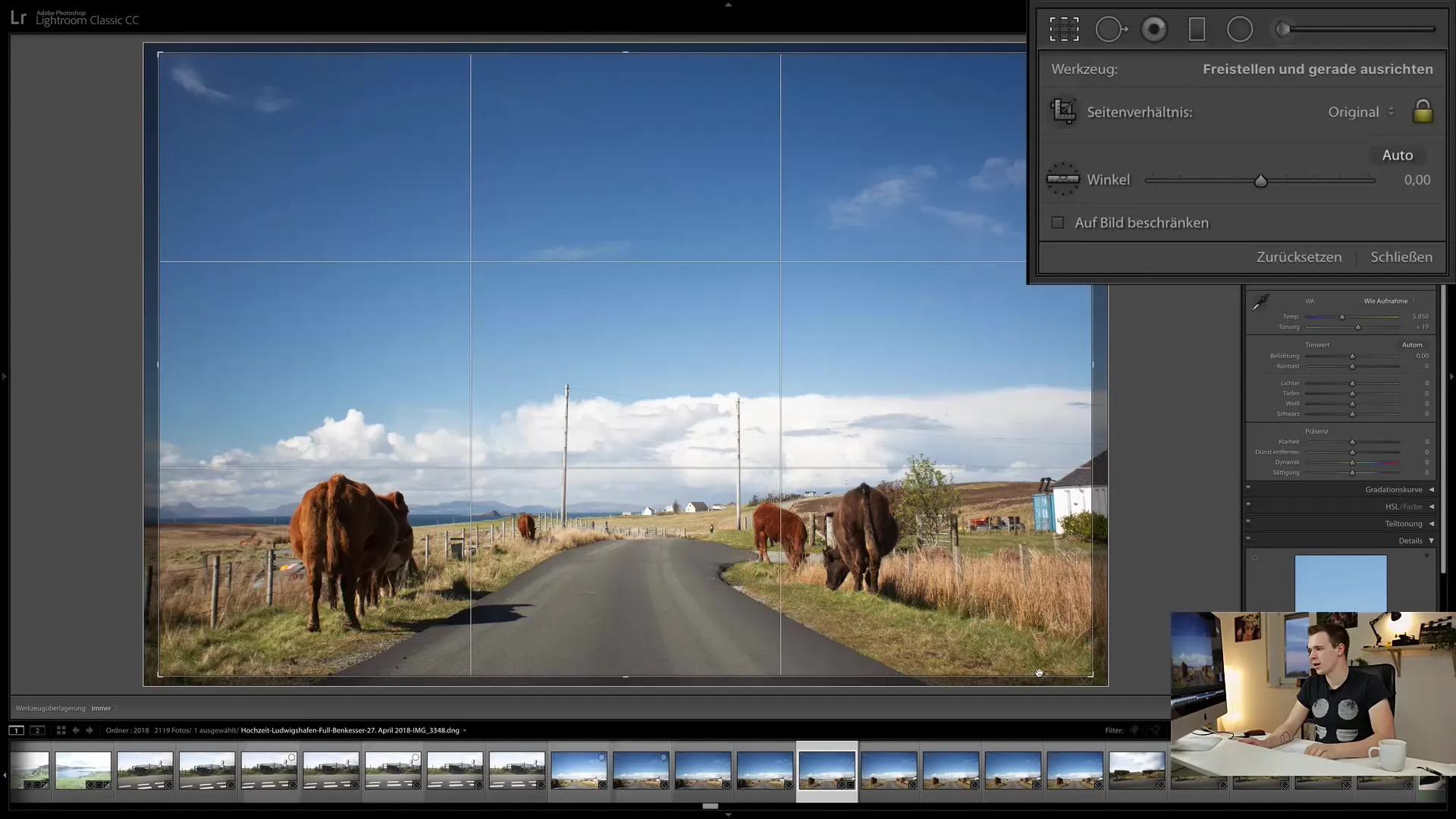Switch to main window display 1
This screenshot has height=819, width=1456.
[x=16, y=730]
